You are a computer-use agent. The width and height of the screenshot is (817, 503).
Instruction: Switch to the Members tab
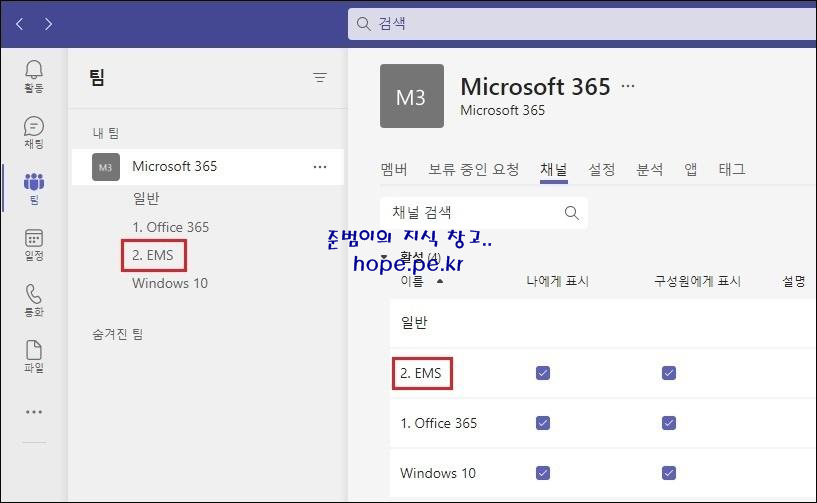click(394, 169)
